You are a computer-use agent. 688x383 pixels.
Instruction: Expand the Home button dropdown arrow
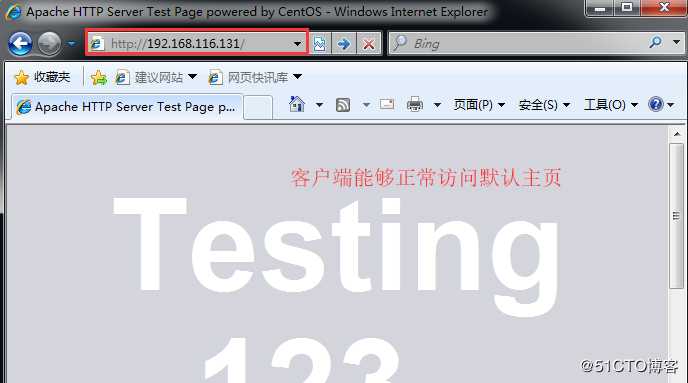tap(319, 105)
